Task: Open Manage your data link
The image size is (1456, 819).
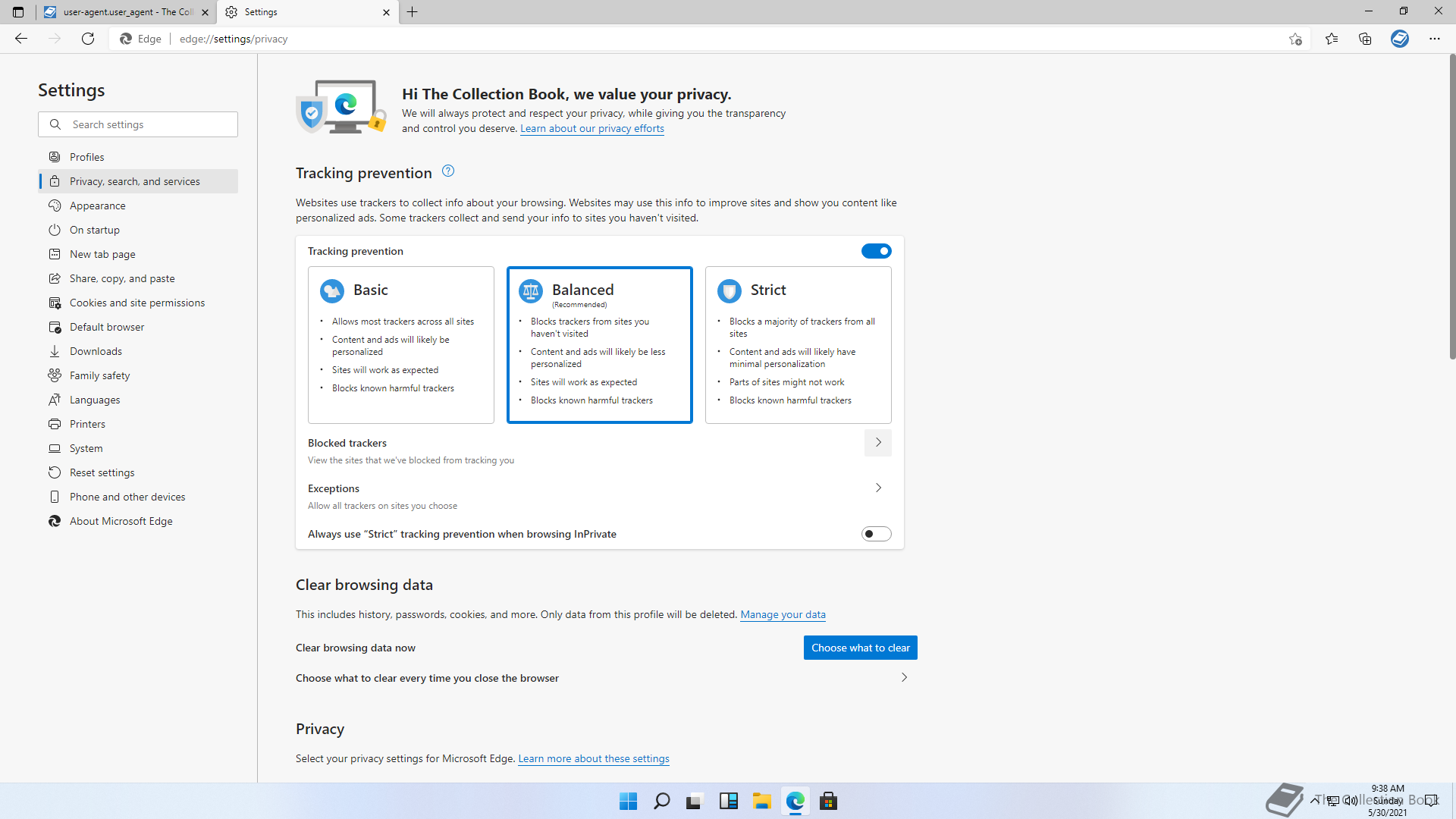Action: (x=783, y=615)
